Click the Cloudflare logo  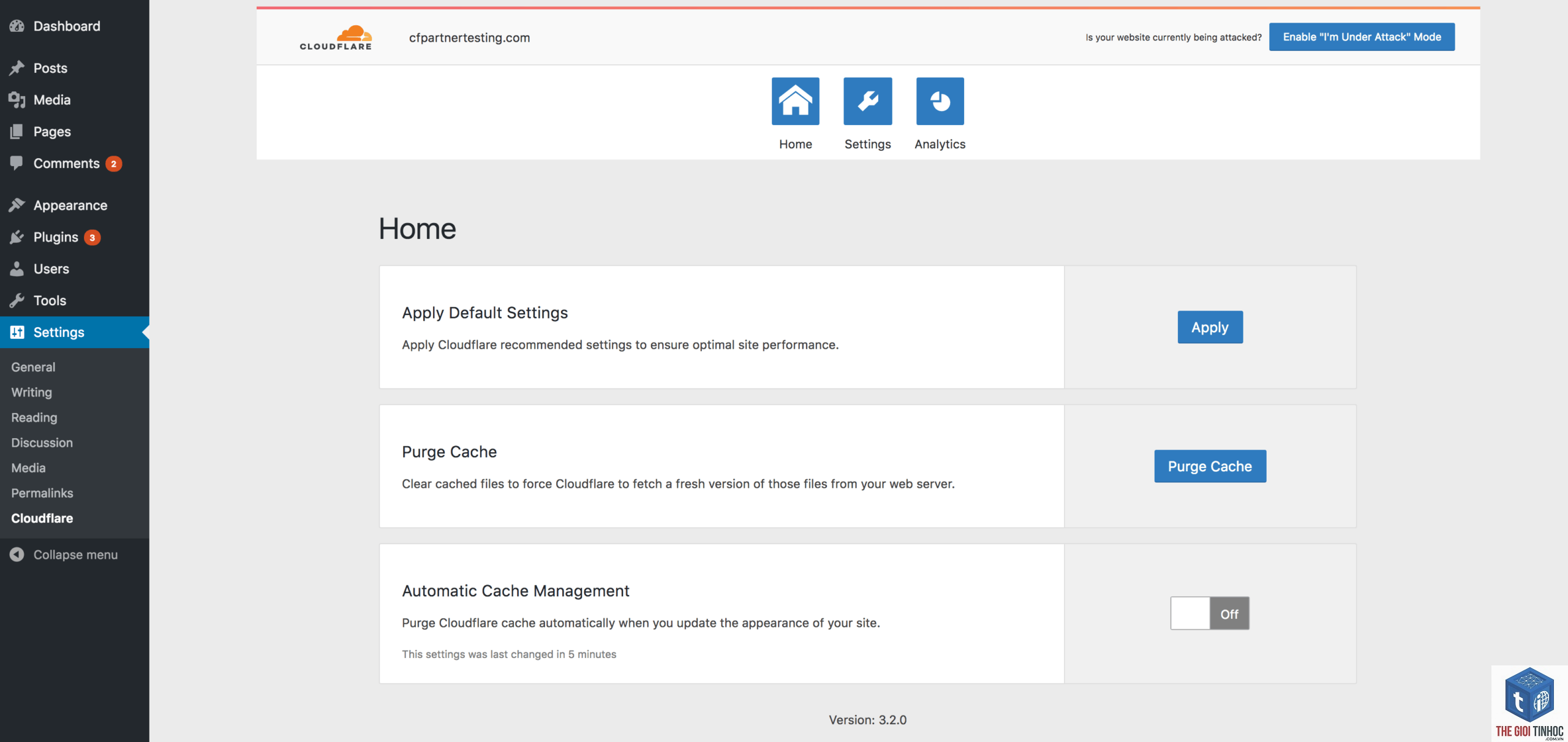tap(336, 37)
